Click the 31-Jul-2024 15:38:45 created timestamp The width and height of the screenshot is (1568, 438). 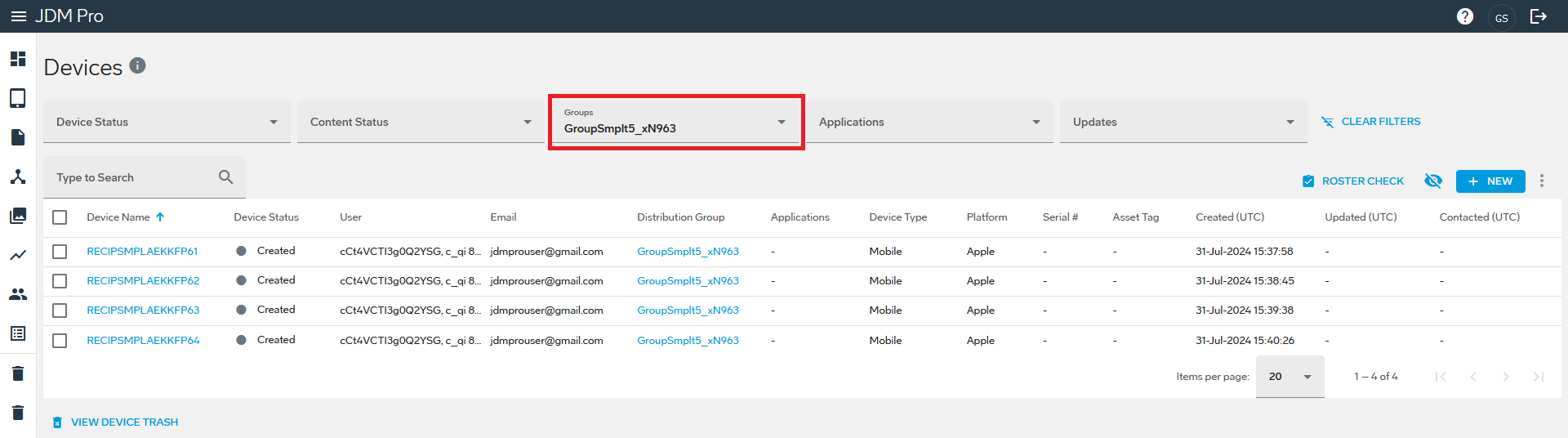[x=1245, y=281]
